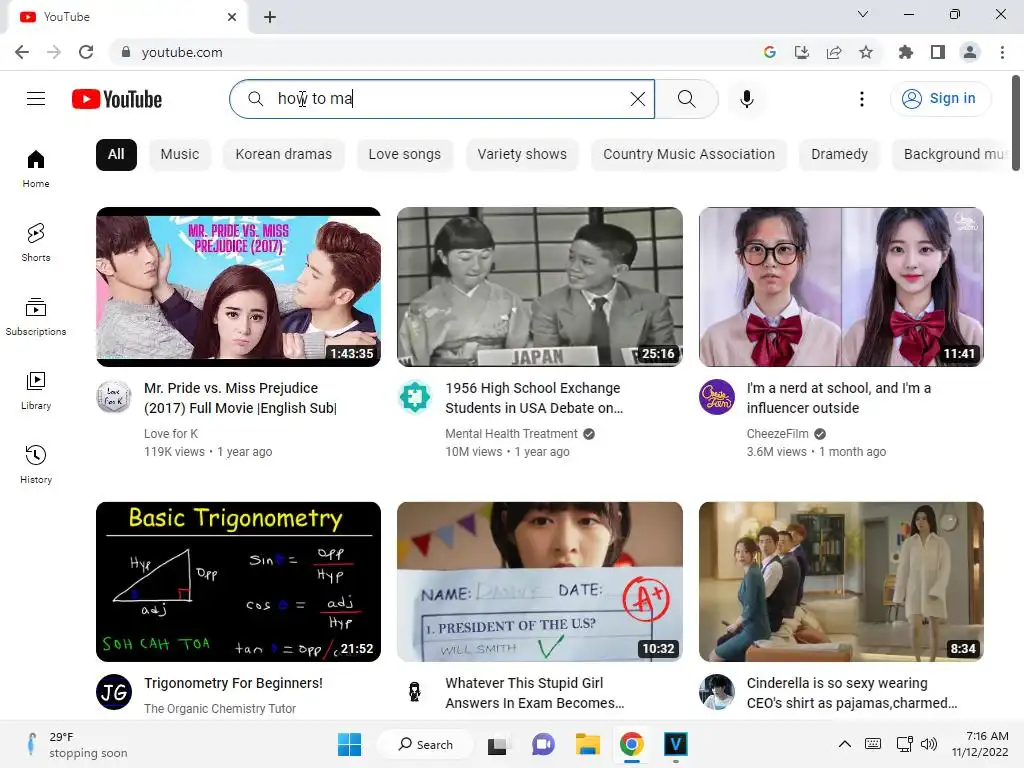Viewport: 1024px width, 768px height.
Task: Select the Dramedy chip
Action: click(x=839, y=155)
